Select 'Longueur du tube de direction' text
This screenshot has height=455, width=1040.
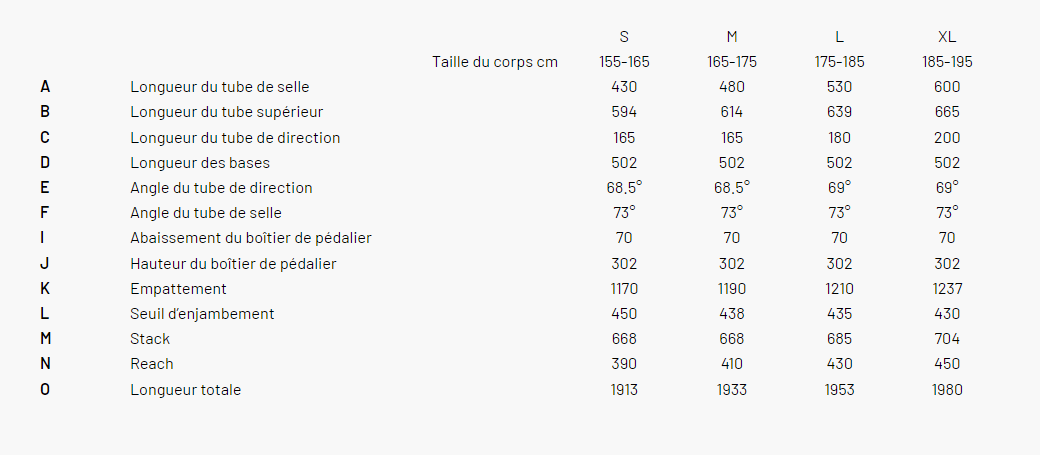coord(235,138)
